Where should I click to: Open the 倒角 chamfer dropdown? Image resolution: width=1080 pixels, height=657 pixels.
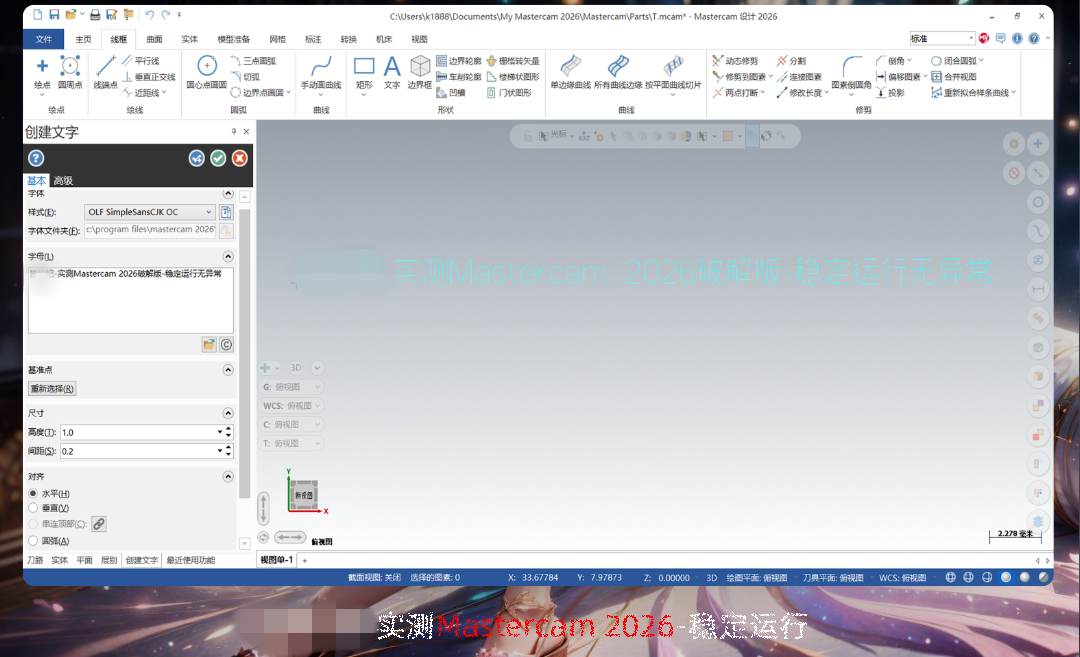coord(908,61)
